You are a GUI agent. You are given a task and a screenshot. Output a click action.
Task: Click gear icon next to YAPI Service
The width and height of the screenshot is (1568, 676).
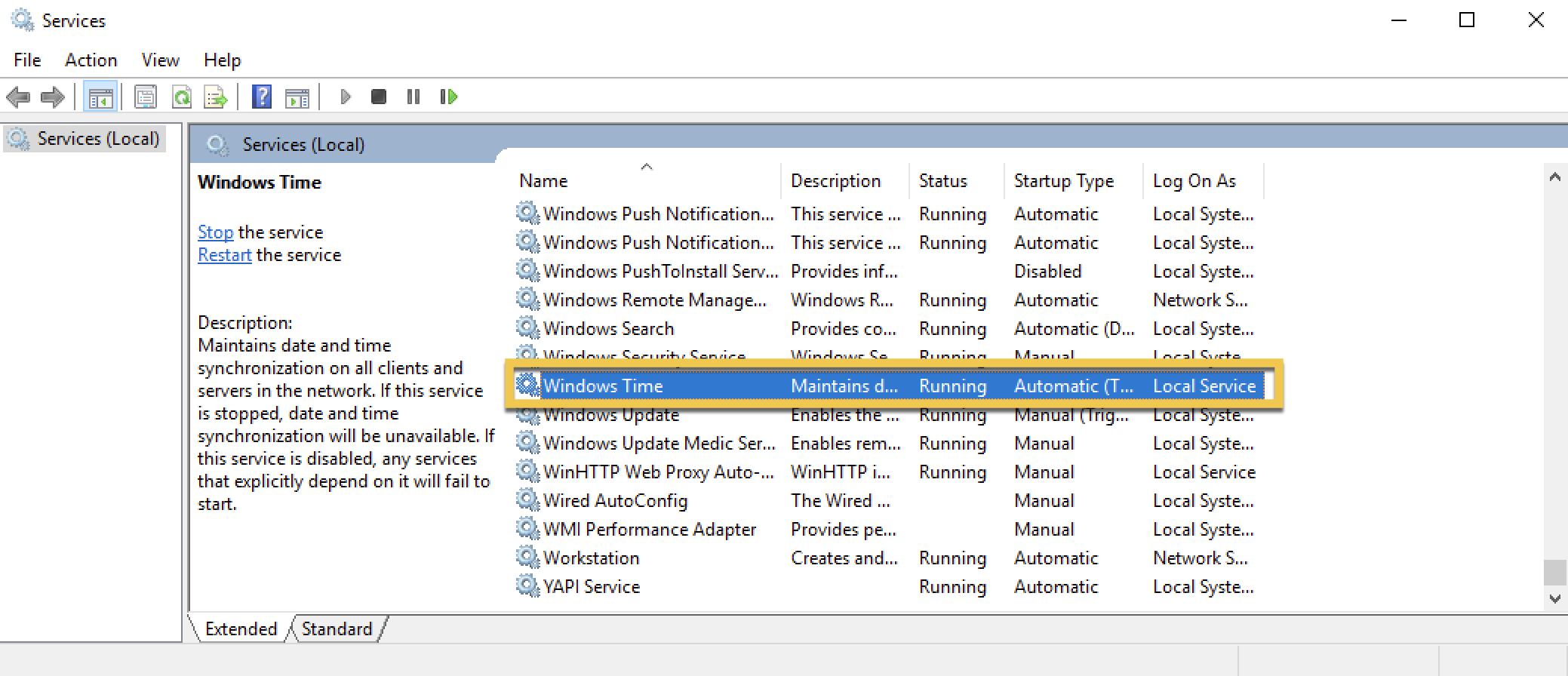pyautogui.click(x=527, y=586)
